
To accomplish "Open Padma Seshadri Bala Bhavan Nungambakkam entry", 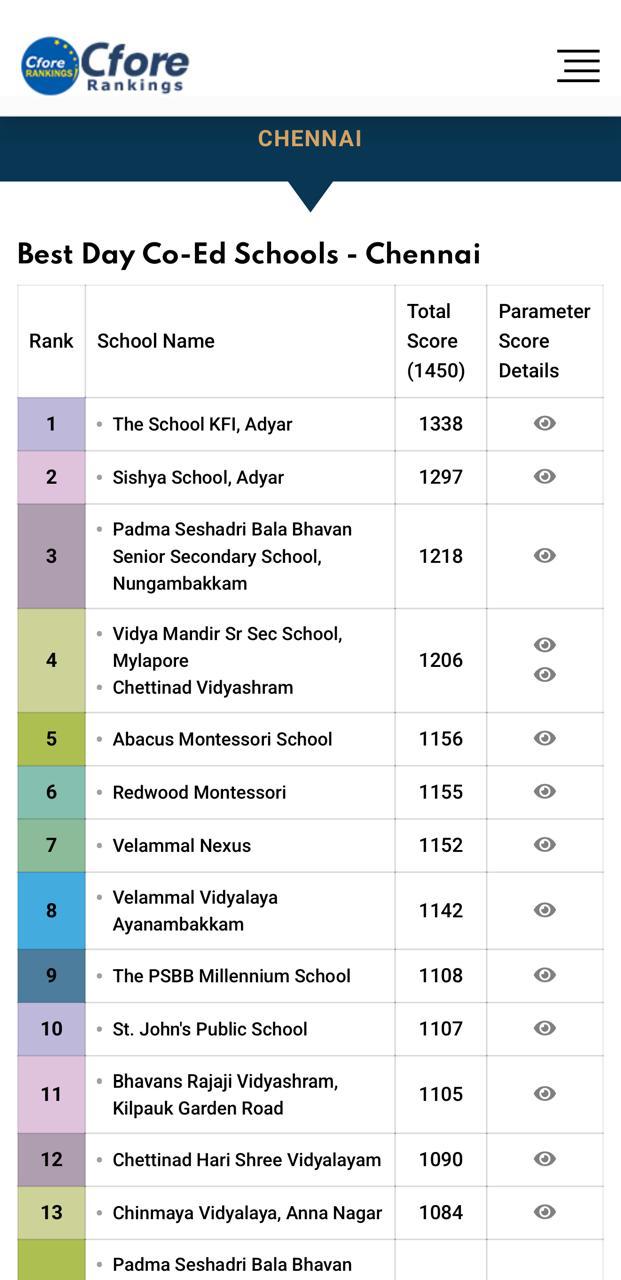I will (232, 556).
